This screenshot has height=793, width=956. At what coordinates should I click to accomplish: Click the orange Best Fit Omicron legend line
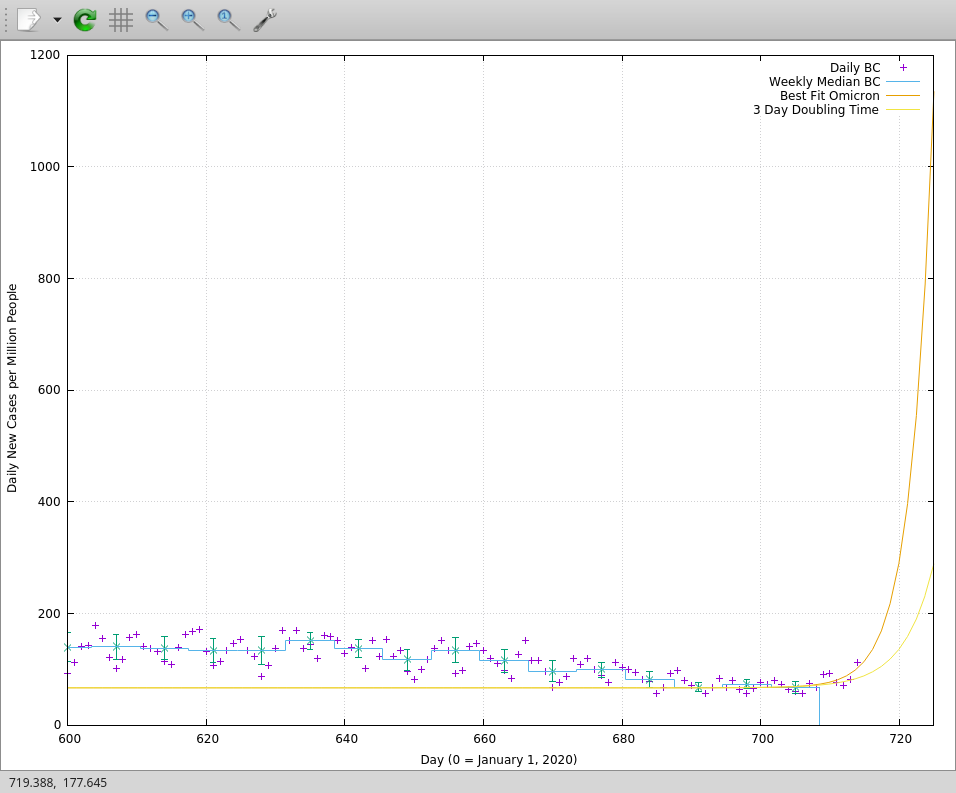pyautogui.click(x=903, y=96)
